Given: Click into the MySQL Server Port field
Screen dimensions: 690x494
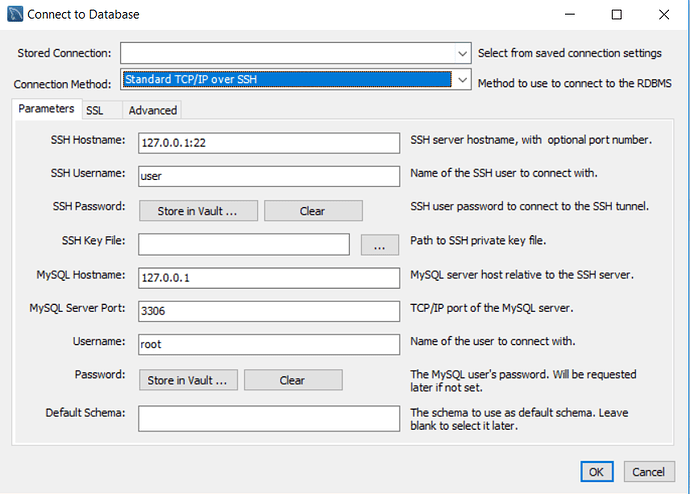Looking at the screenshot, I should click(269, 311).
